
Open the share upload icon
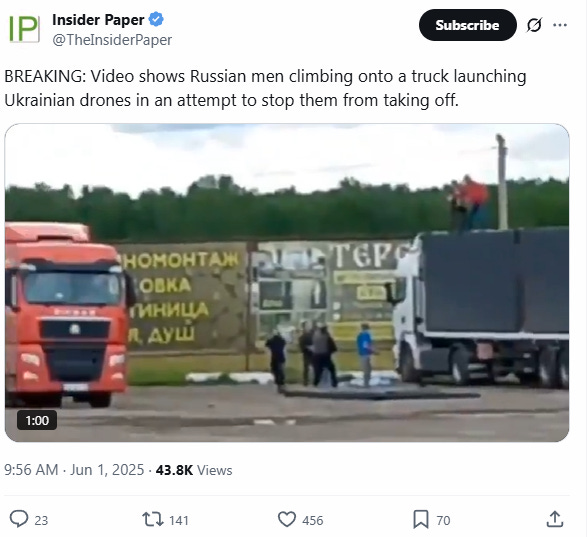[x=555, y=519]
